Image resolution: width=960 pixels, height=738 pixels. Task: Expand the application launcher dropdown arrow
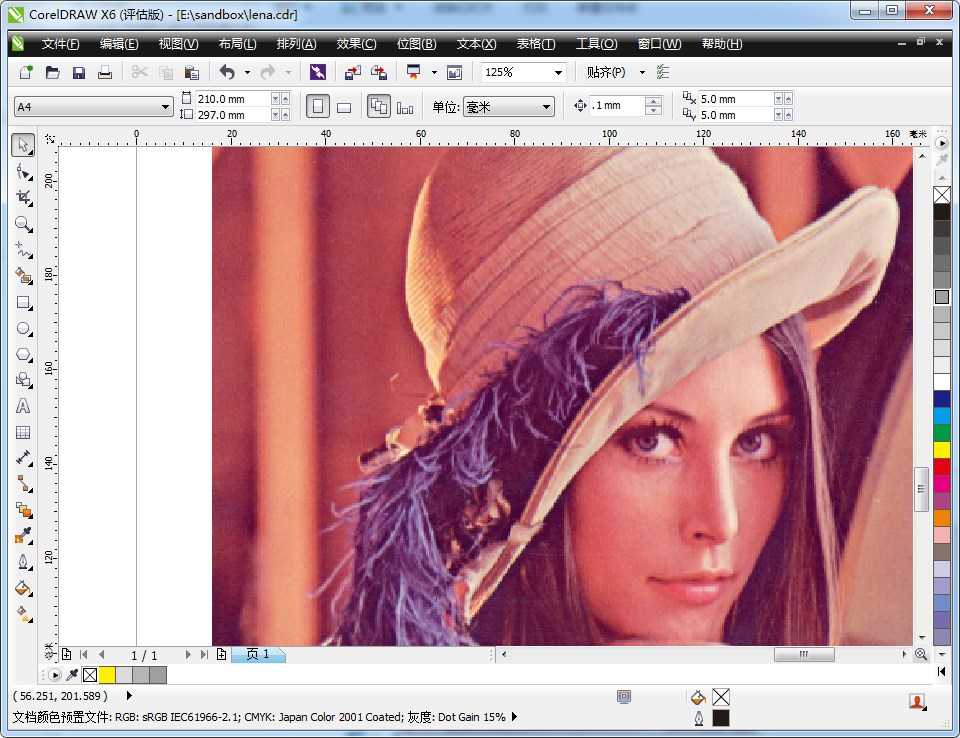pyautogui.click(x=434, y=72)
